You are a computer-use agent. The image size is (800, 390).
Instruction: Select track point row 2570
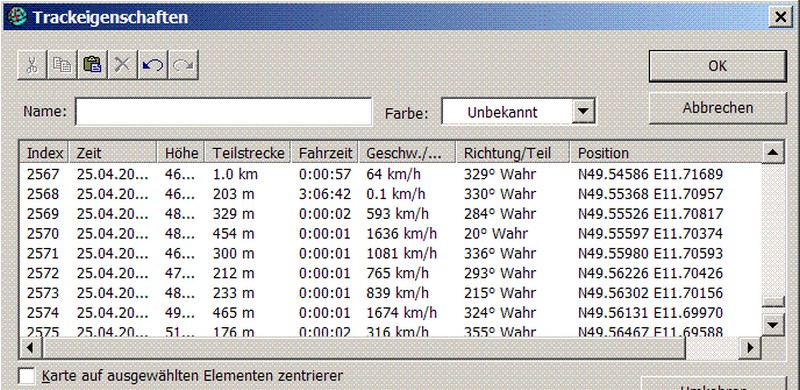[391, 234]
